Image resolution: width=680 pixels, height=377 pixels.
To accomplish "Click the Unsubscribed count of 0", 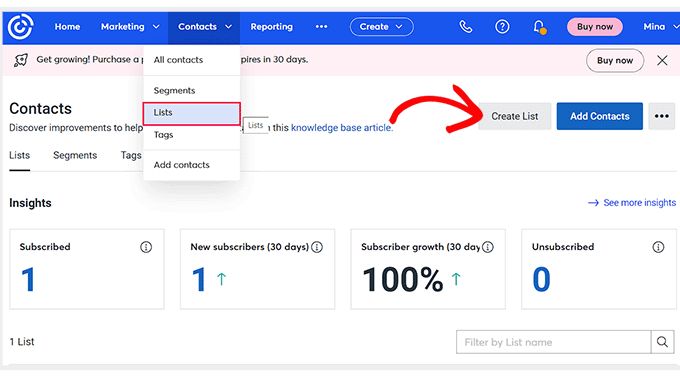I will [x=541, y=280].
